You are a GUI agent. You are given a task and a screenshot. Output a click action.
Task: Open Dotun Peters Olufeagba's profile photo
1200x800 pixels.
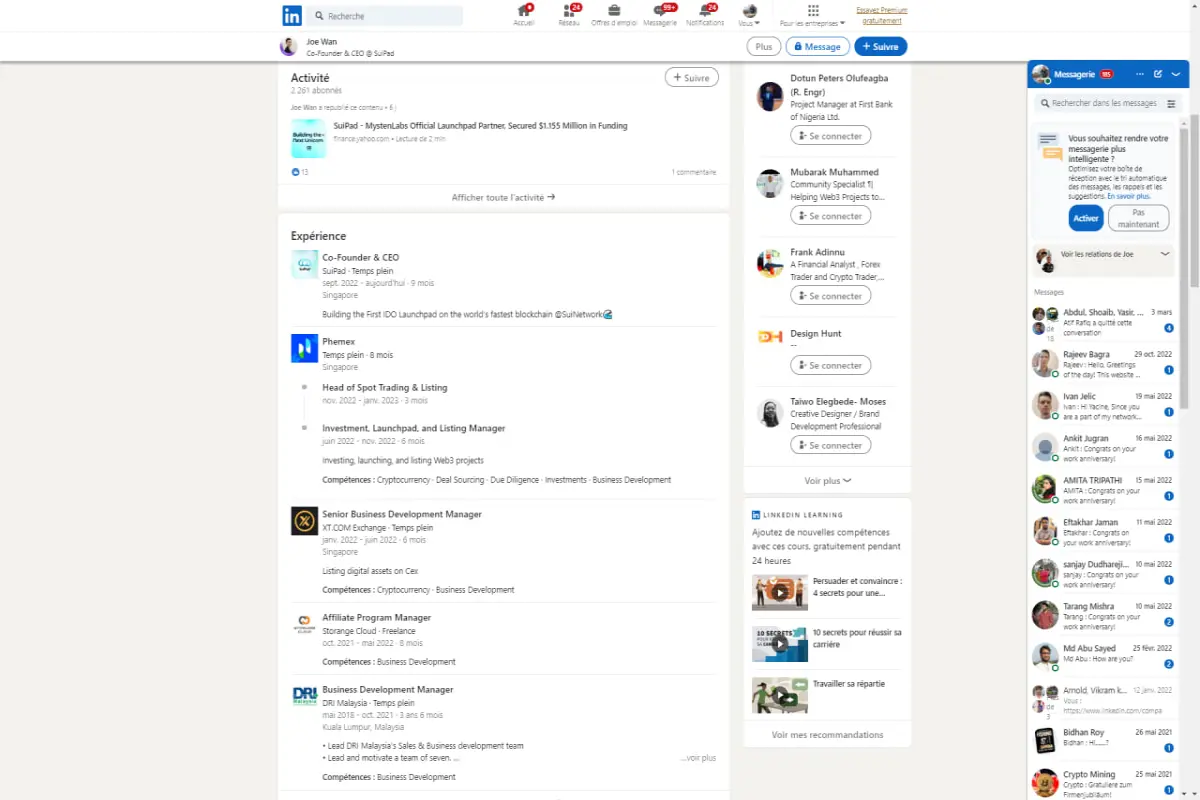(769, 97)
